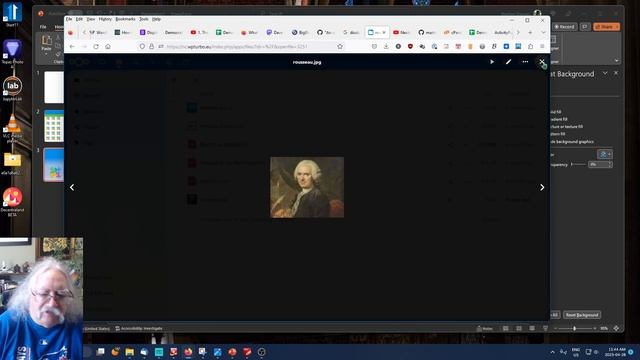Select slide 1 thumbnail in PowerPoint
Image resolution: width=640 pixels, height=360 pixels.
pos(54,87)
